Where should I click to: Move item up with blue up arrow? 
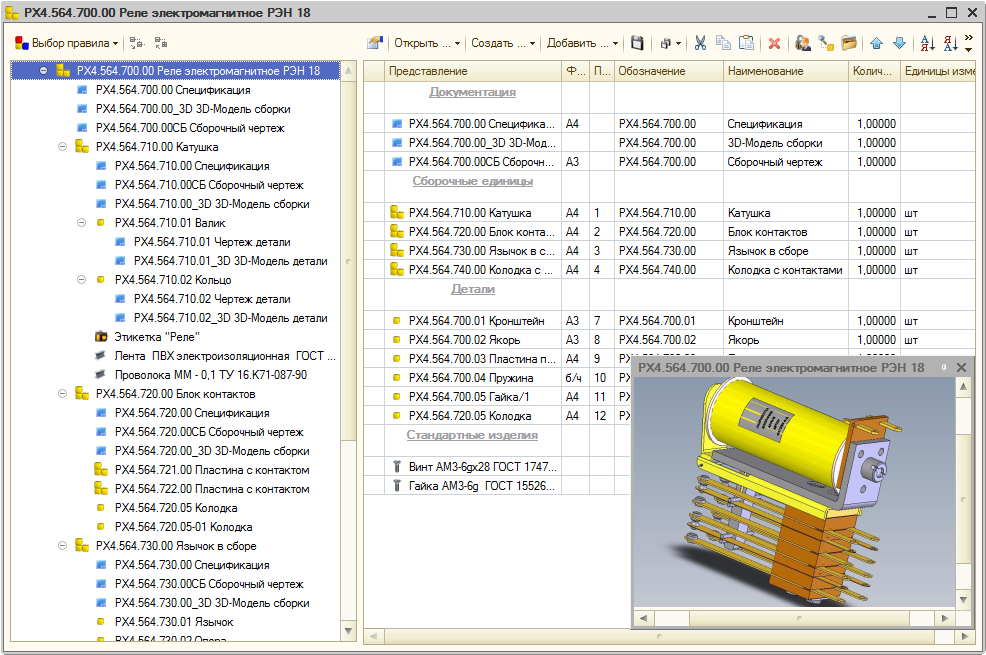pyautogui.click(x=876, y=43)
